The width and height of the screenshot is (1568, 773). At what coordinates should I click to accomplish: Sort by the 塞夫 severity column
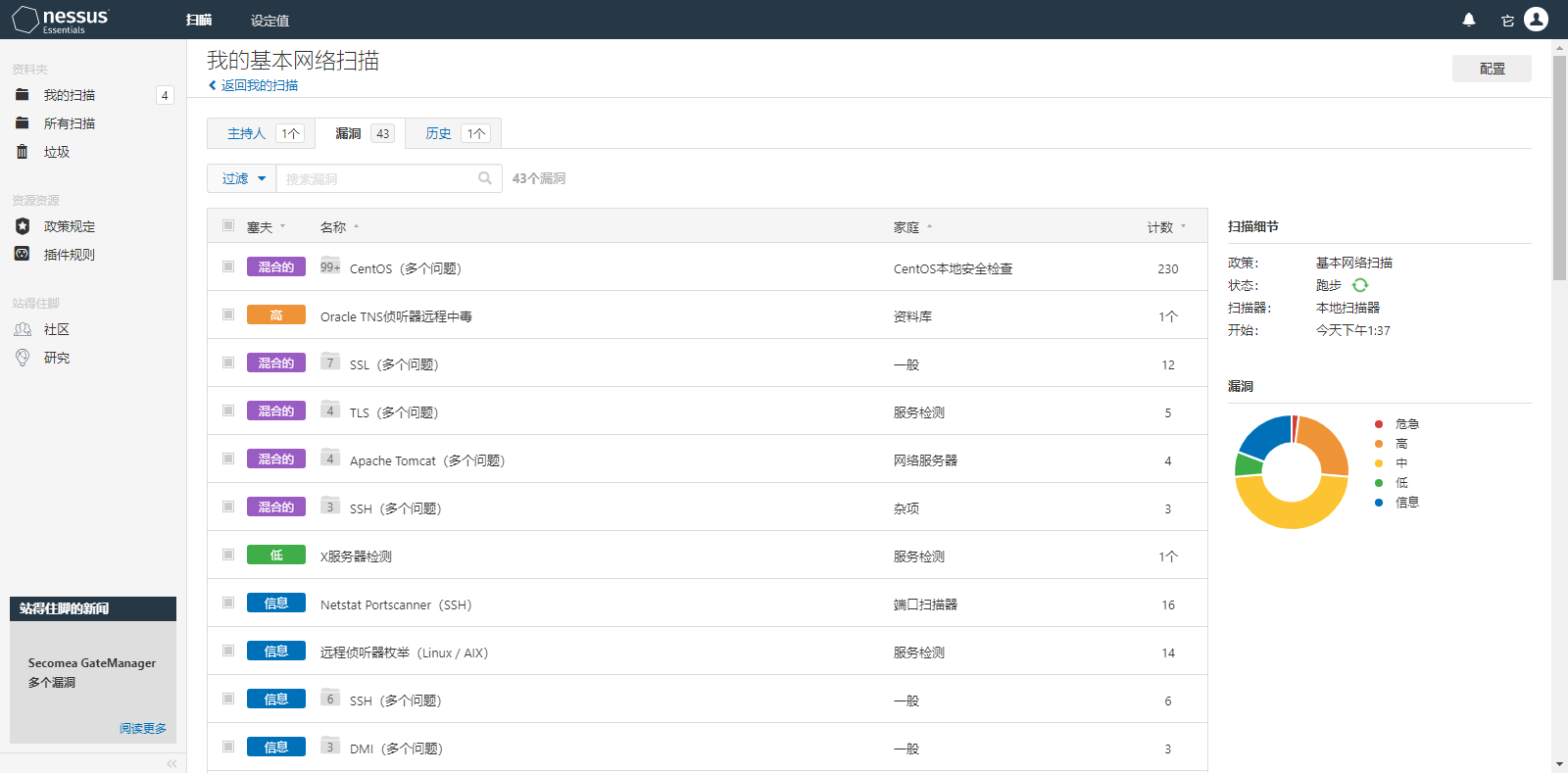tap(266, 227)
